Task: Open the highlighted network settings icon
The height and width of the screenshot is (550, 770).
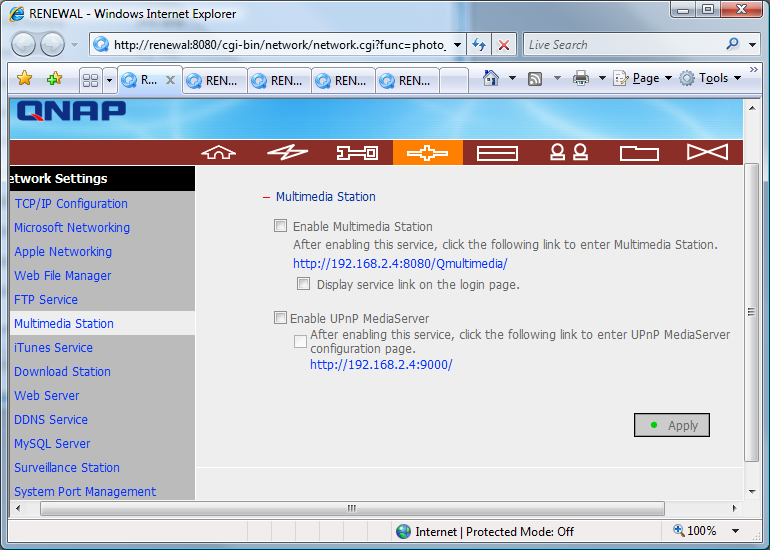Action: point(427,152)
